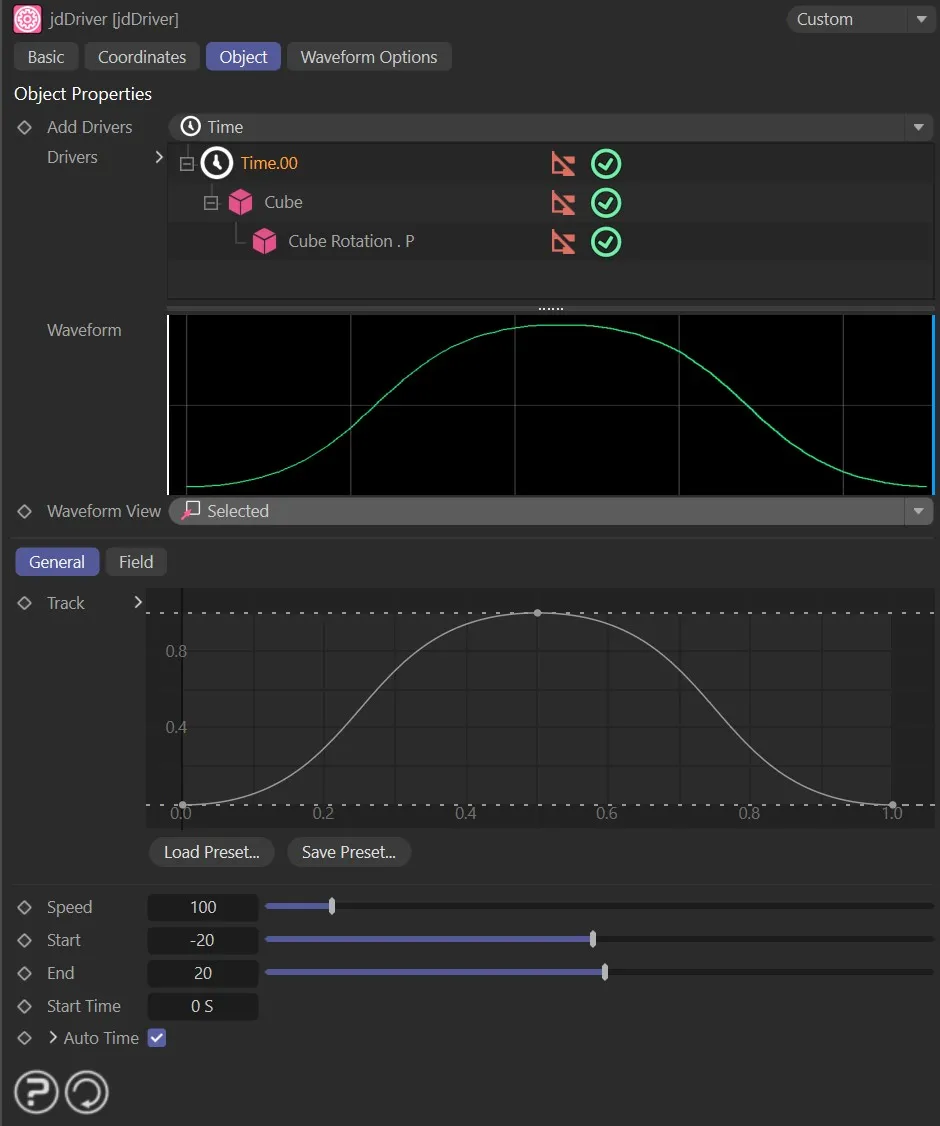The width and height of the screenshot is (940, 1126).
Task: Click the circular reset arrow icon at bottom
Action: click(x=86, y=1091)
